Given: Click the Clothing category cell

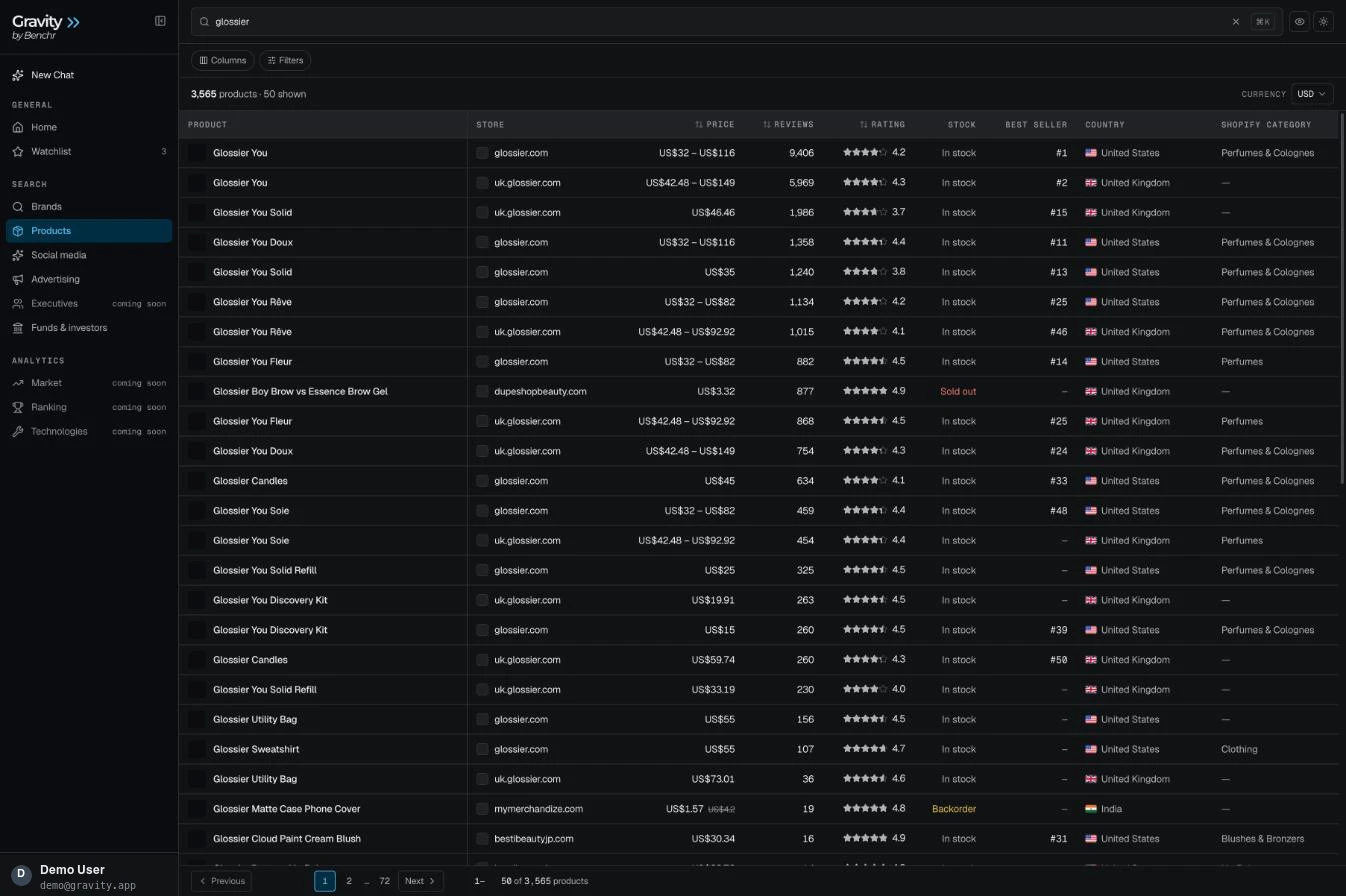Looking at the screenshot, I should (x=1239, y=749).
